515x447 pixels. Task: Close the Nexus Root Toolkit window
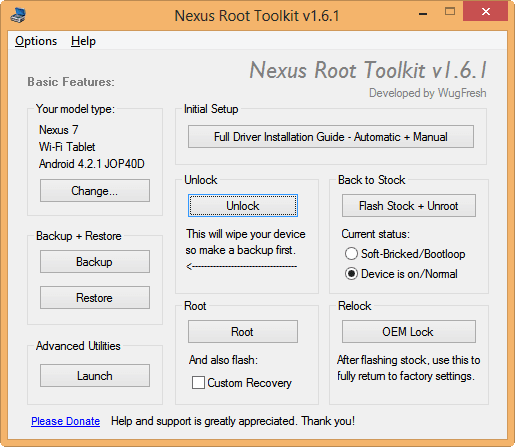point(486,12)
